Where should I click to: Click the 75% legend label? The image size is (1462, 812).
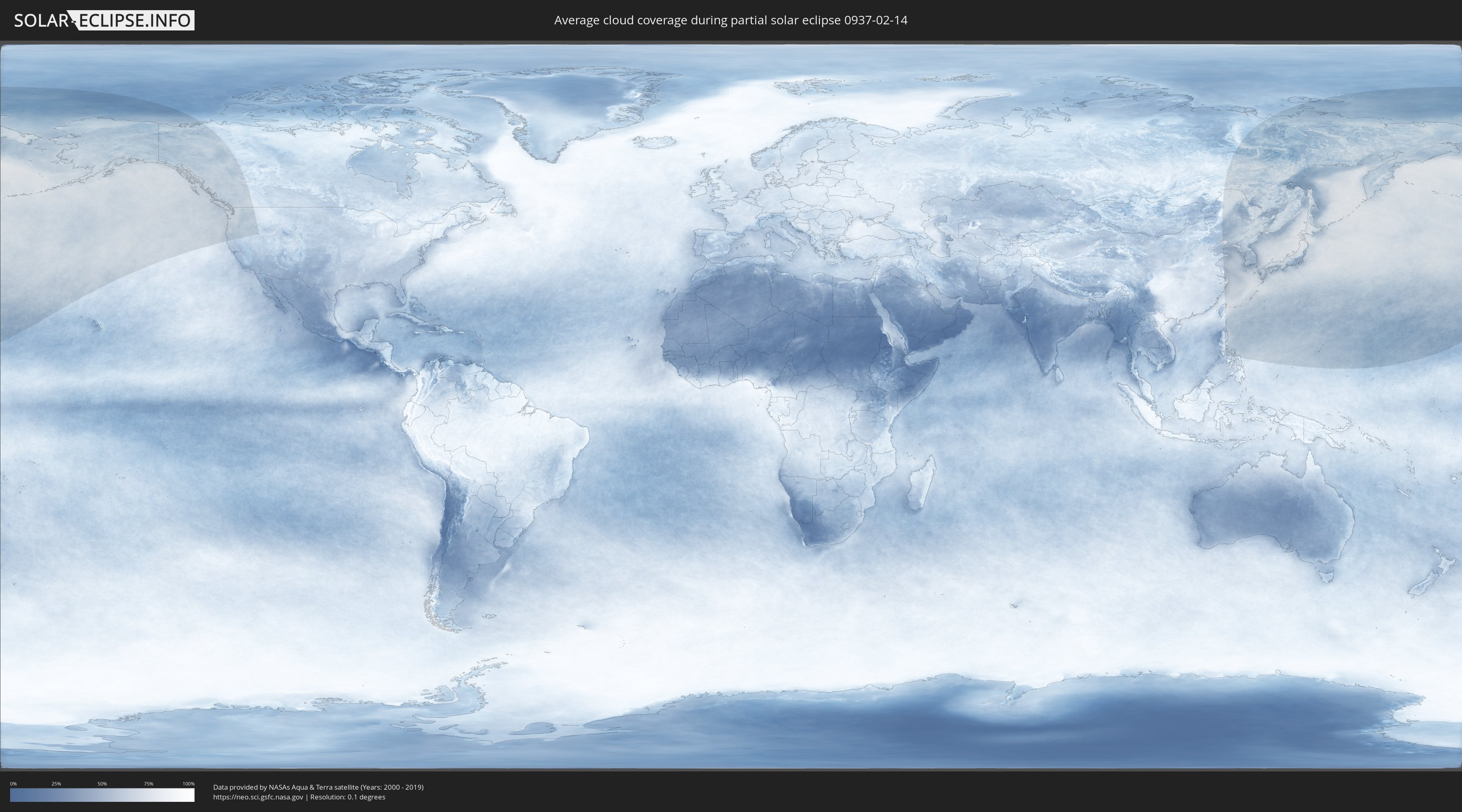point(148,784)
